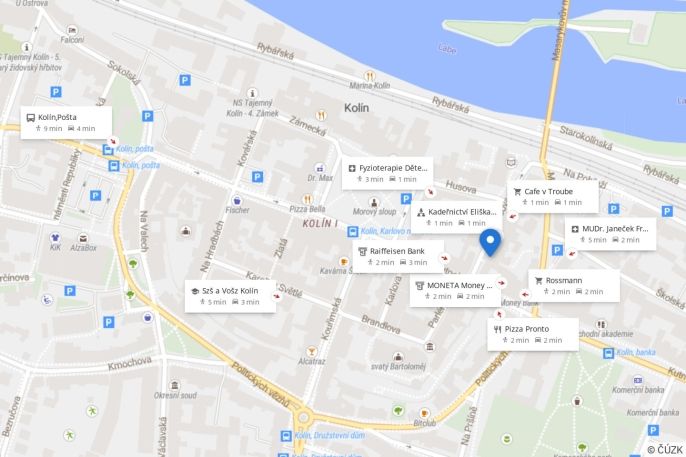Image resolution: width=686 pixels, height=457 pixels.
Task: Click the Dr. Max pharmacy icon
Action: [320, 168]
